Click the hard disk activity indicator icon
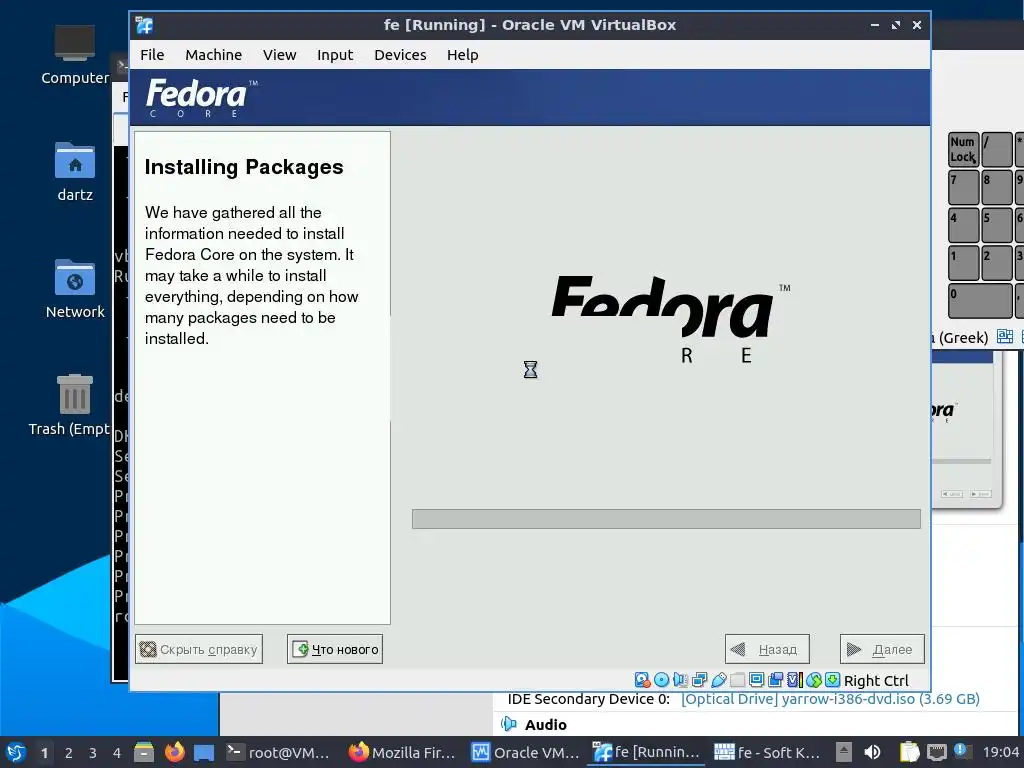 pyautogui.click(x=642, y=680)
